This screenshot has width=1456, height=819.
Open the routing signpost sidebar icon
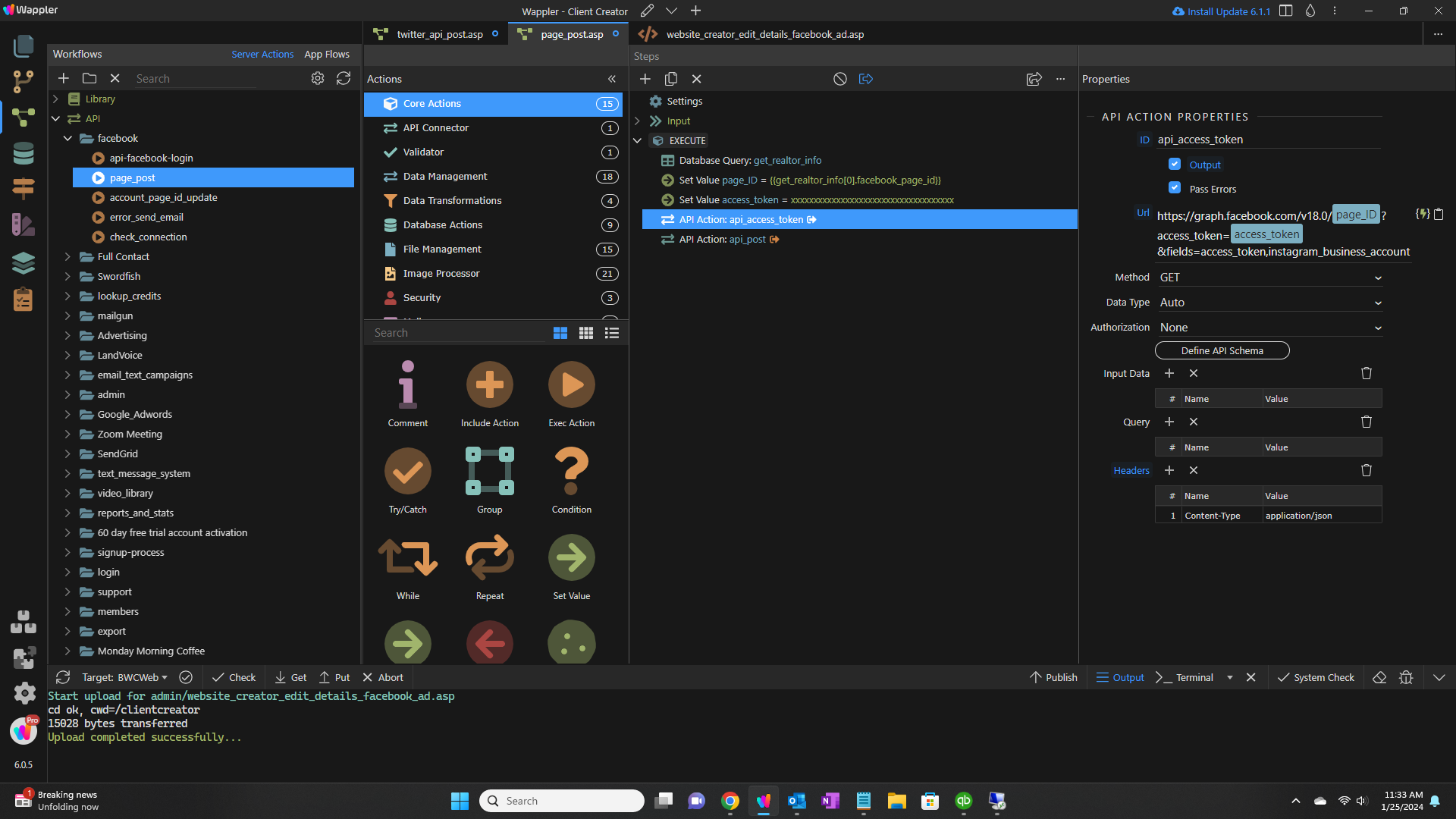click(x=24, y=188)
